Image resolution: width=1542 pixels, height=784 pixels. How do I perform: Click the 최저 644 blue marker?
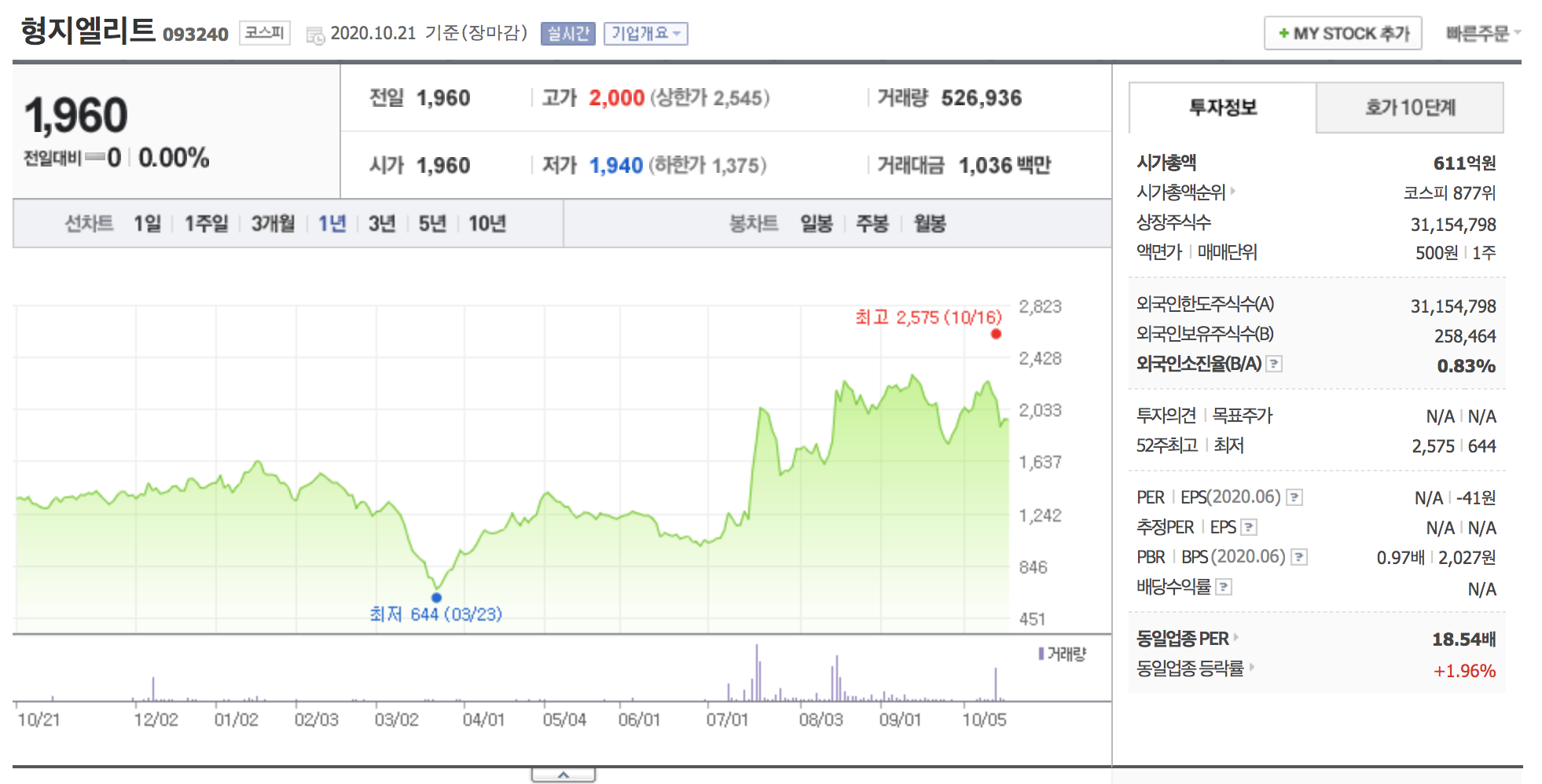click(x=436, y=598)
